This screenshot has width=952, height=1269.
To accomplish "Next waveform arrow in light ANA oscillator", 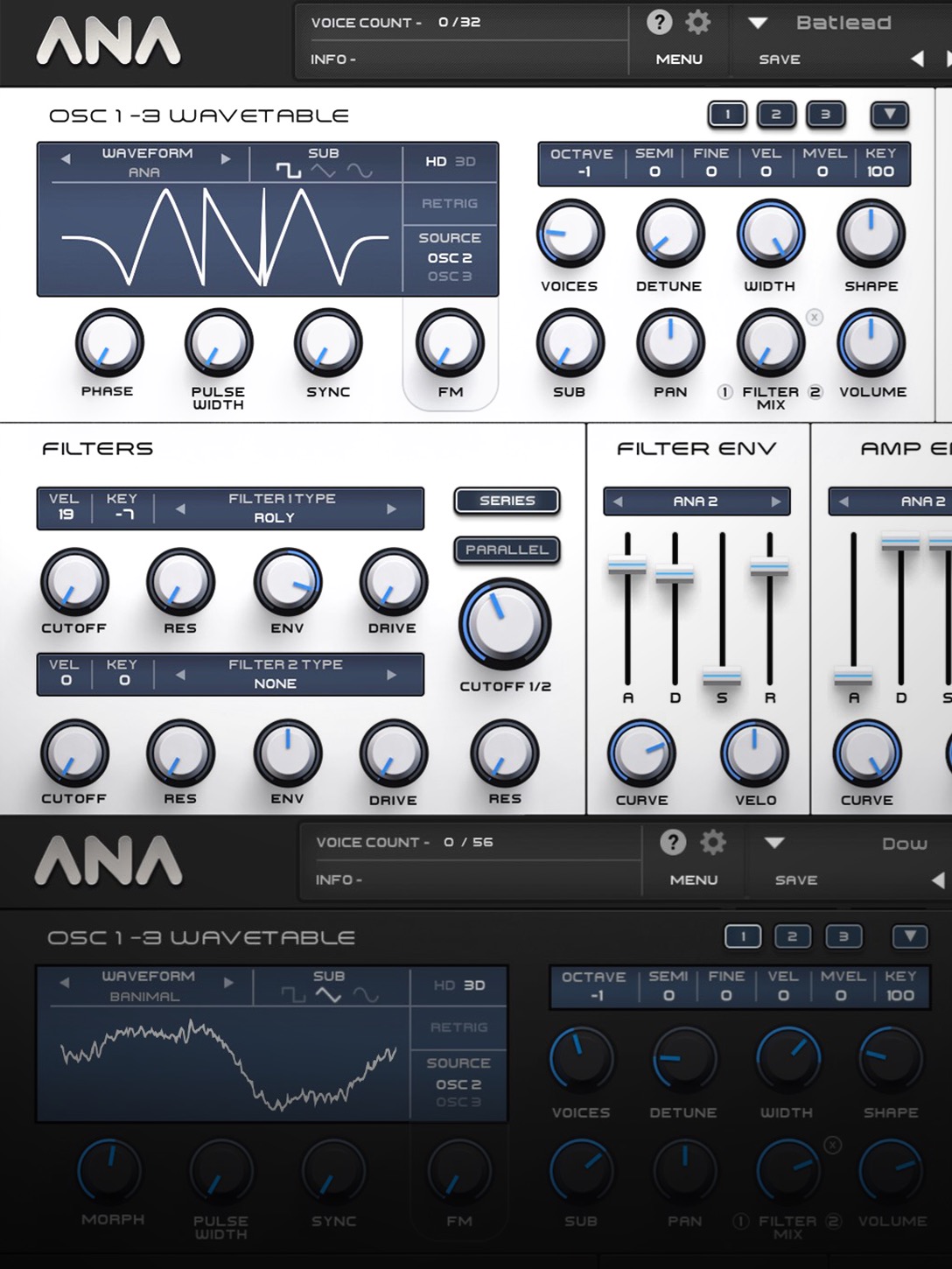I will coord(226,158).
